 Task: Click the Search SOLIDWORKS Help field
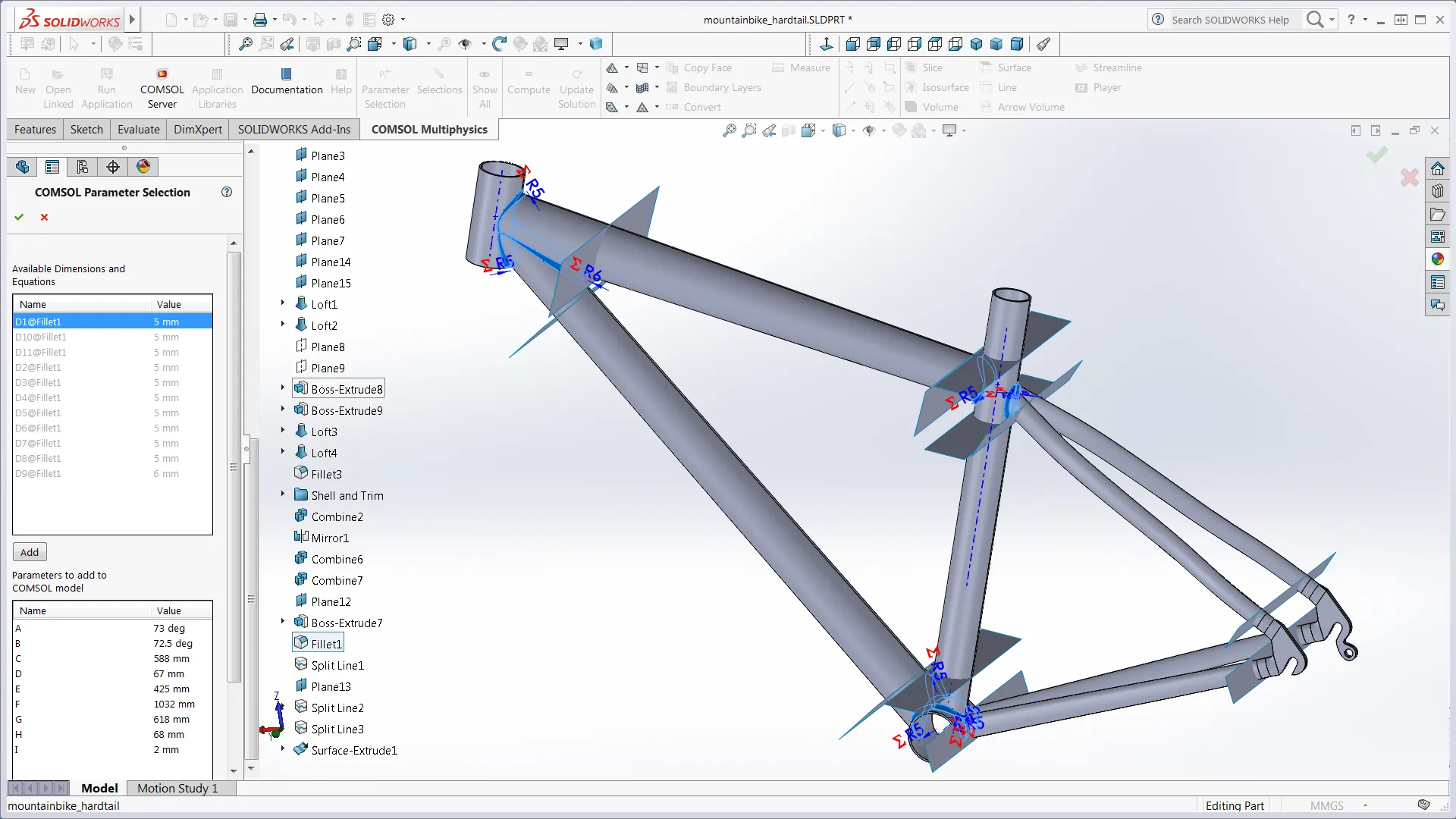(x=1229, y=20)
